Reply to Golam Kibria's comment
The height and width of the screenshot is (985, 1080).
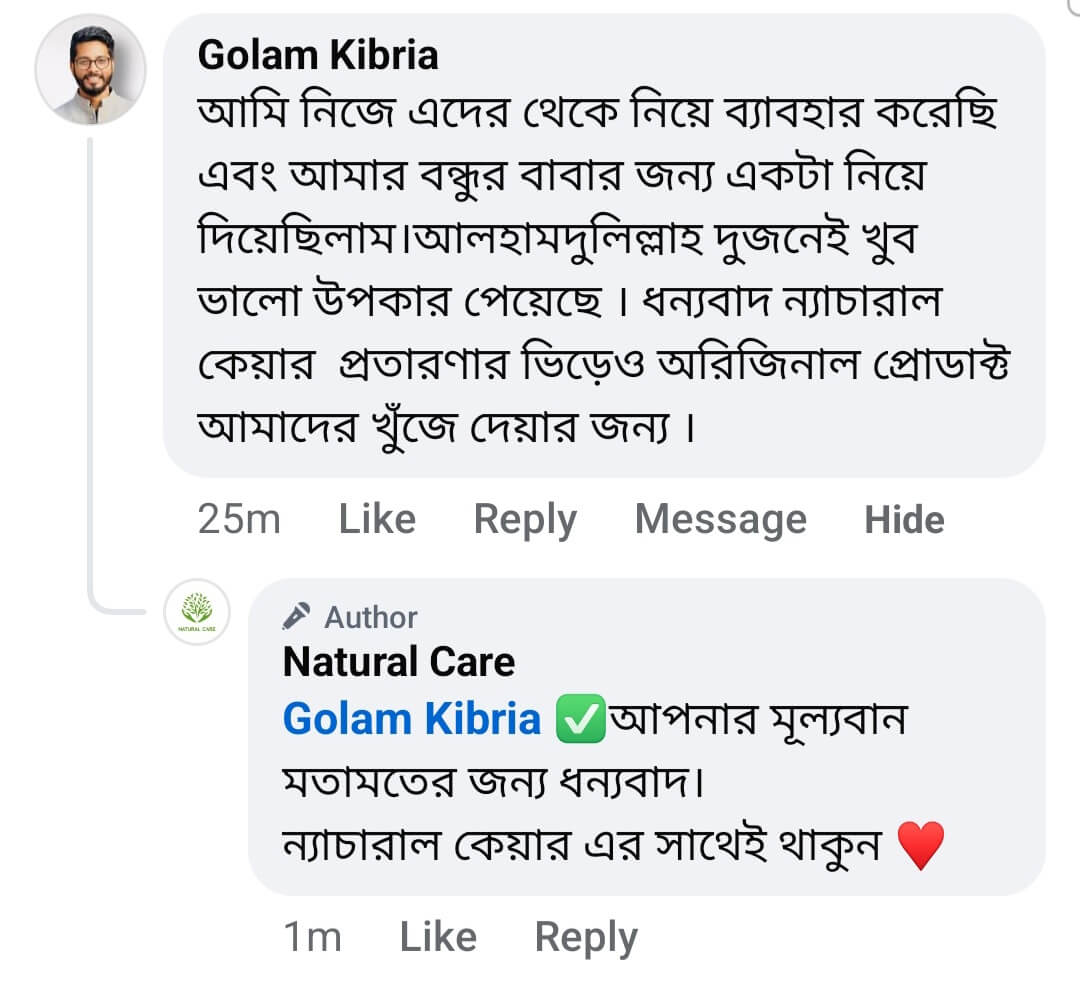click(x=525, y=519)
